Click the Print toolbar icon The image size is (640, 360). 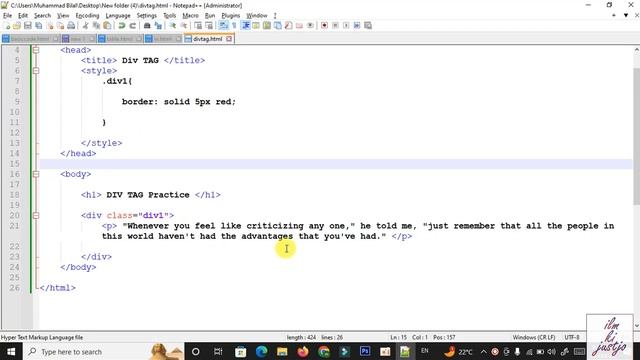click(71, 26)
